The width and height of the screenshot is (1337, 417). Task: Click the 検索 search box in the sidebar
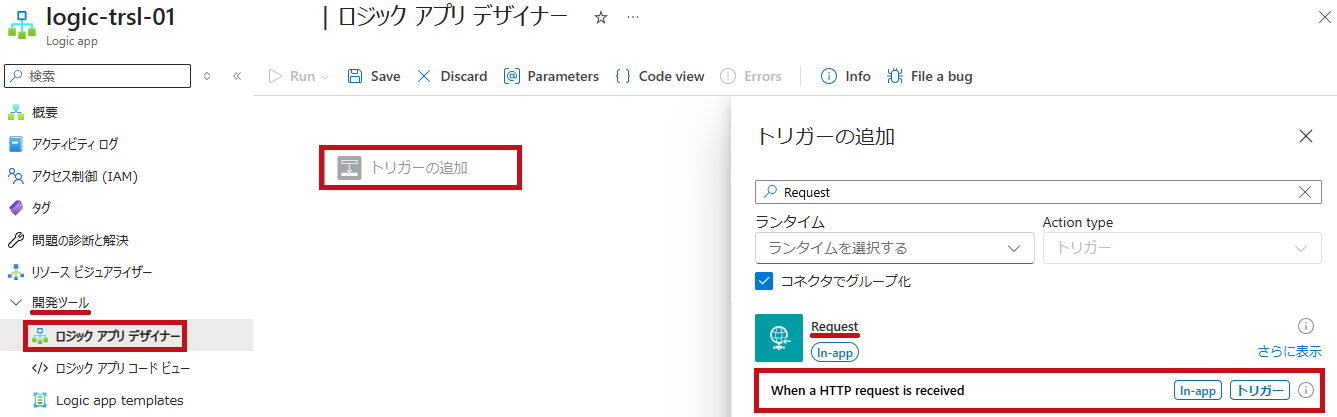[98, 76]
